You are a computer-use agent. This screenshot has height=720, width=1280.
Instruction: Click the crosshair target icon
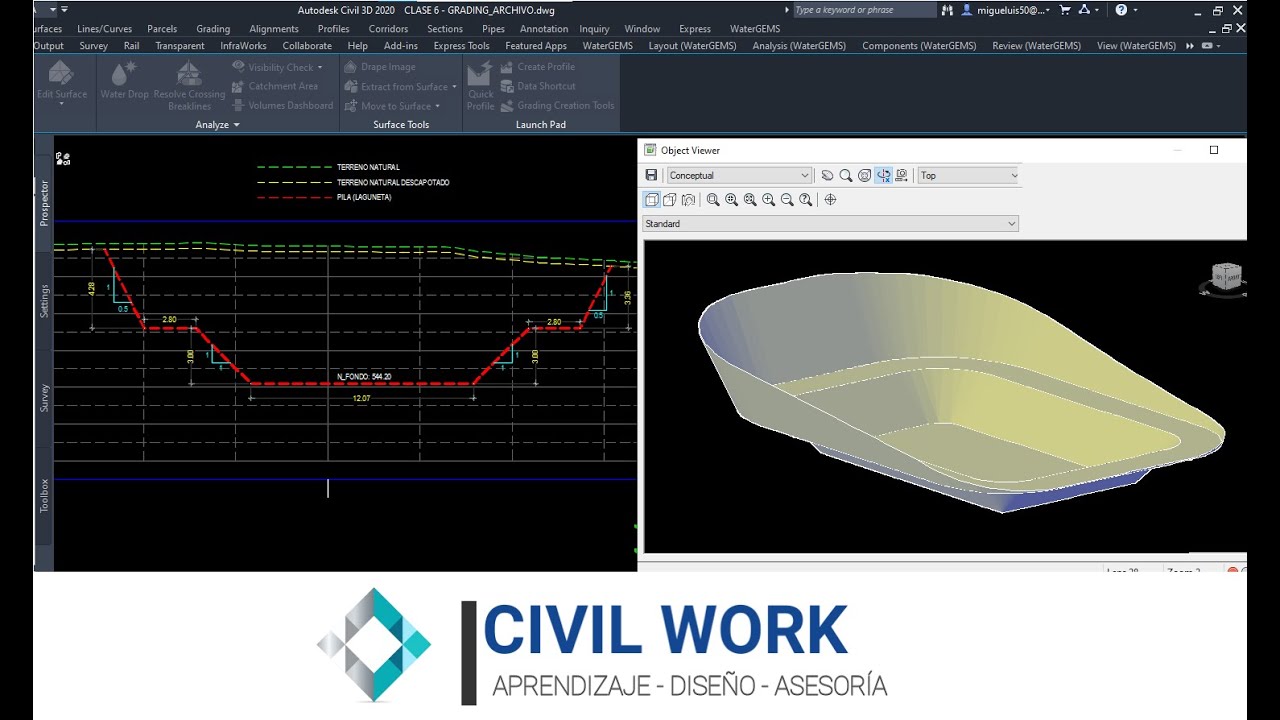[x=830, y=200]
